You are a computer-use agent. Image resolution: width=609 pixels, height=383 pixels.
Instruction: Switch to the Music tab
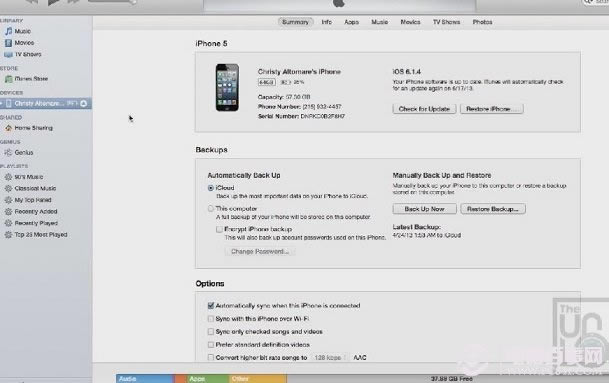click(x=379, y=22)
